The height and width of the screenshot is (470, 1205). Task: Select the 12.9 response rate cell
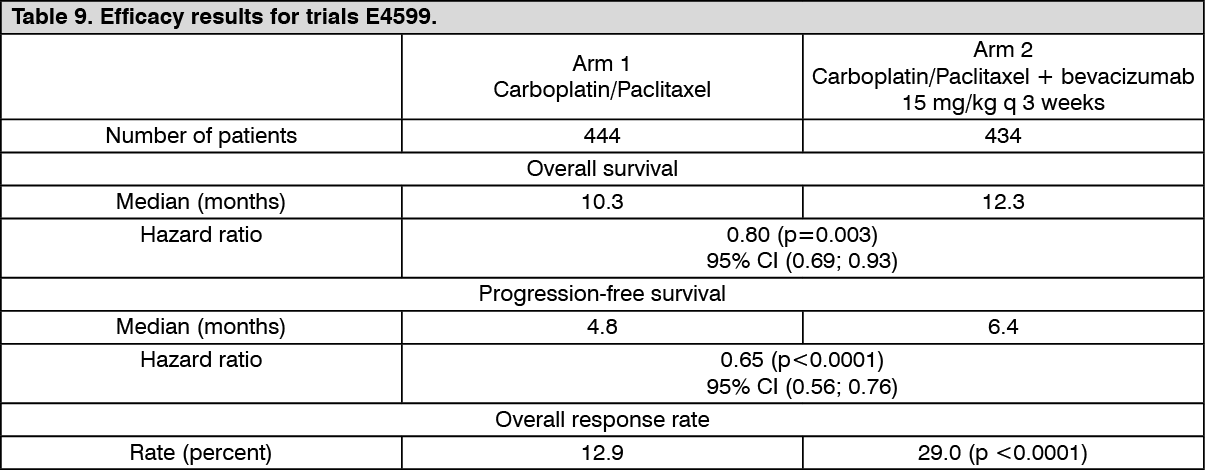coord(602,453)
